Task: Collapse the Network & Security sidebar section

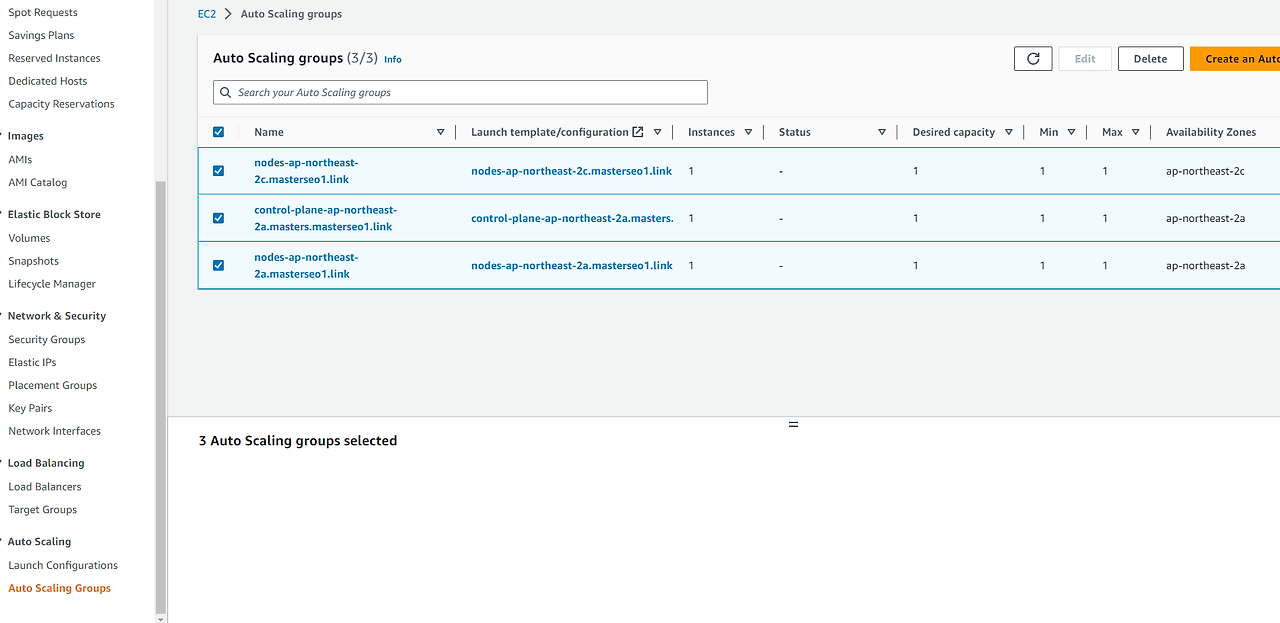Action: (x=3, y=316)
